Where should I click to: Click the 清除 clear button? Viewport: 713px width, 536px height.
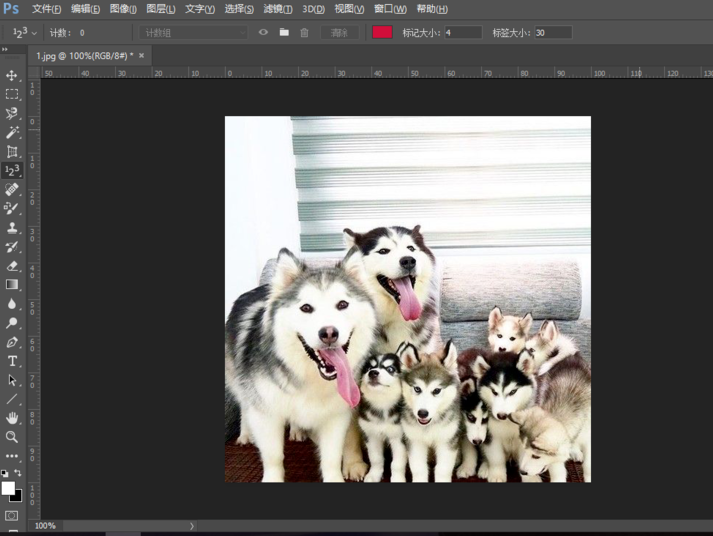pos(340,33)
